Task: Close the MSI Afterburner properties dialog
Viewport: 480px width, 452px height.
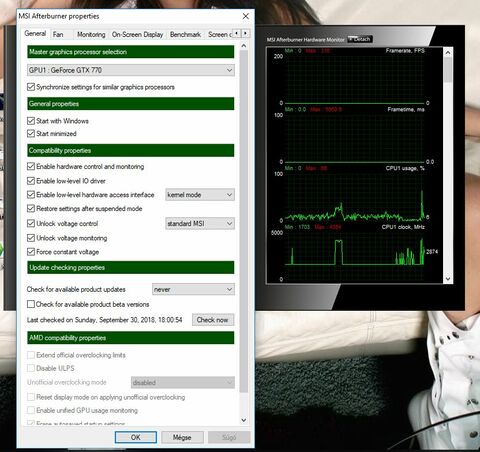Action: [x=246, y=16]
